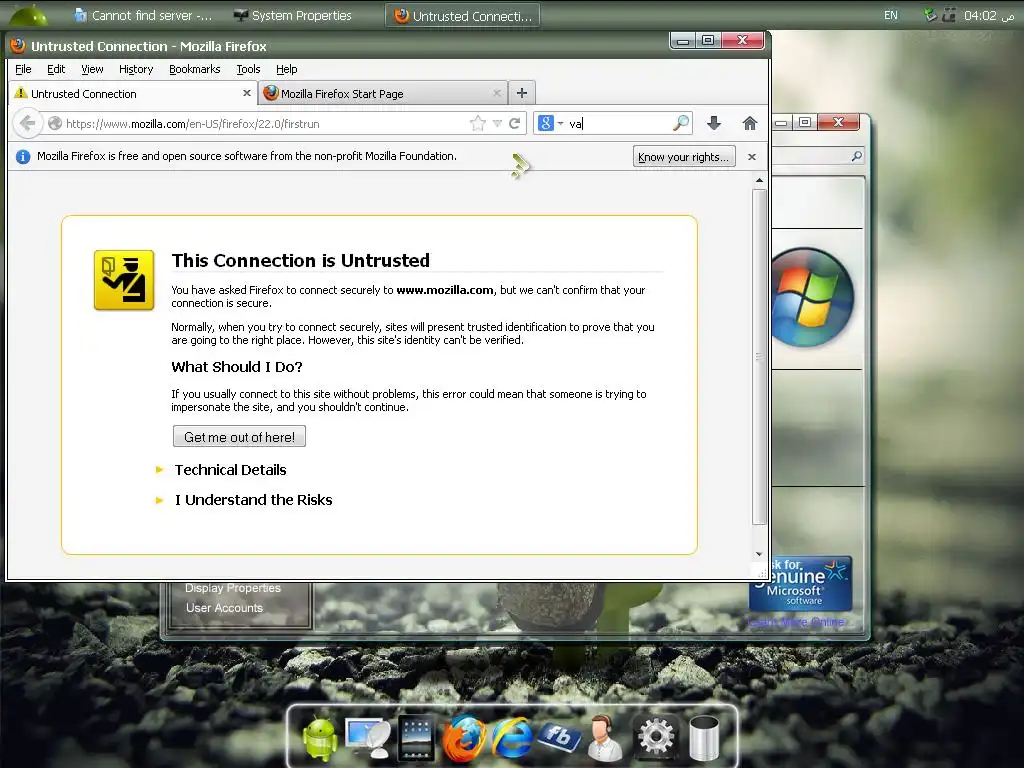The height and width of the screenshot is (768, 1024).
Task: Click Untrusted Connection taskbar button
Action: click(x=463, y=16)
